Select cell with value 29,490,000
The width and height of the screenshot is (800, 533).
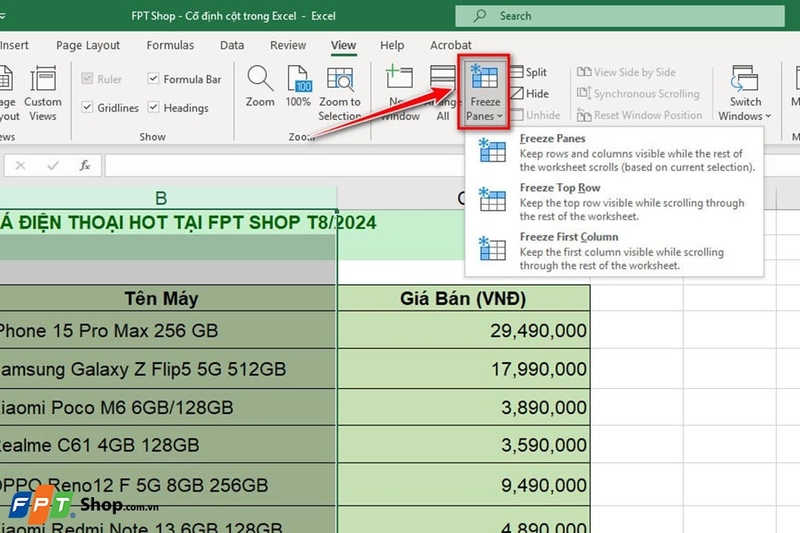point(463,331)
